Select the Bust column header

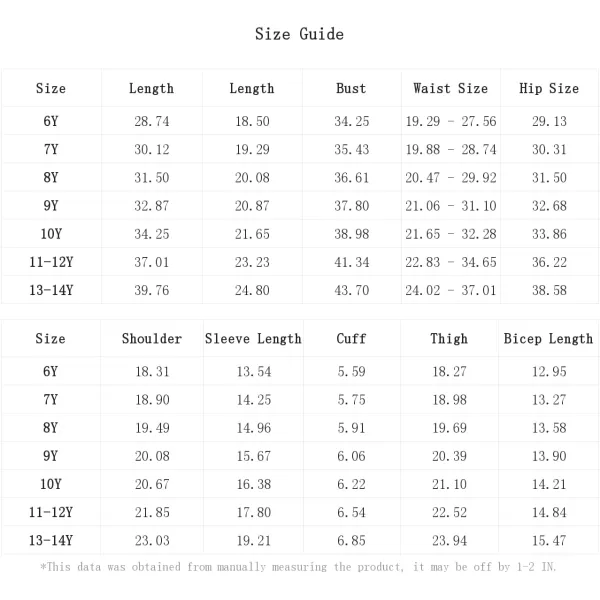[351, 88]
